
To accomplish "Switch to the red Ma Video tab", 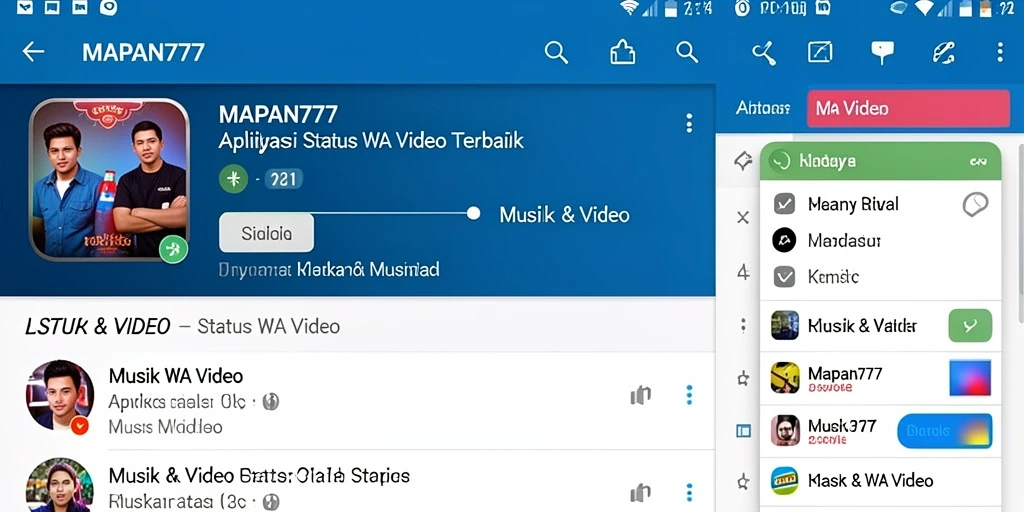I will click(908, 108).
